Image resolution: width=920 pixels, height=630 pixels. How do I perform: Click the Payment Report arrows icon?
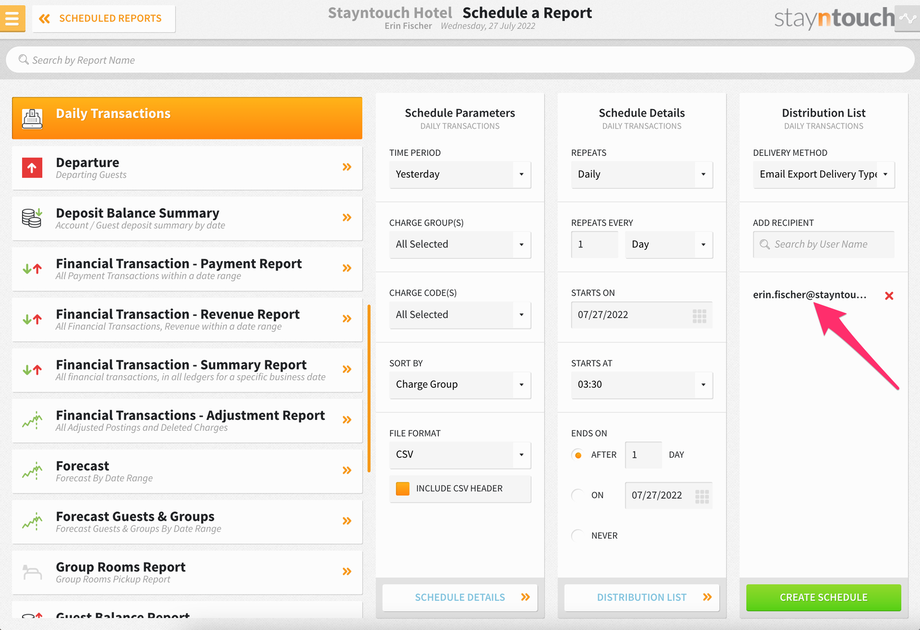click(x=32, y=269)
